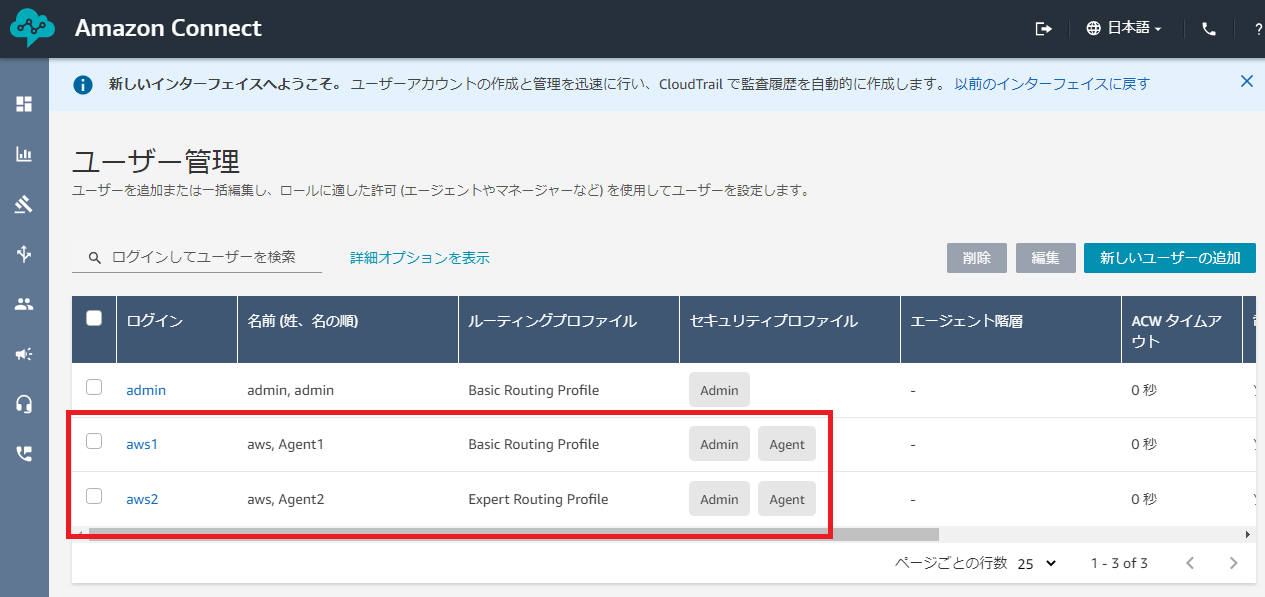Image resolution: width=1265 pixels, height=597 pixels.
Task: Click the エージェント階層 column header
Action: pos(1011,330)
